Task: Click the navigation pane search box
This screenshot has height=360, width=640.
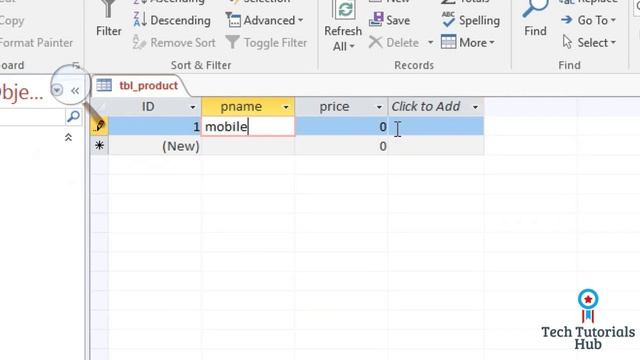Action: pos(32,117)
